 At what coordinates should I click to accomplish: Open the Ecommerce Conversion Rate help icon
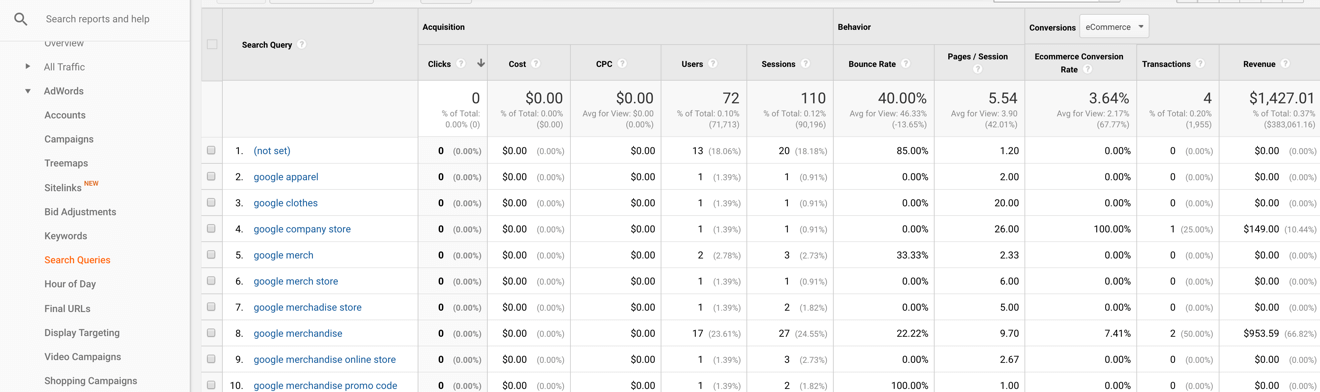[1087, 70]
